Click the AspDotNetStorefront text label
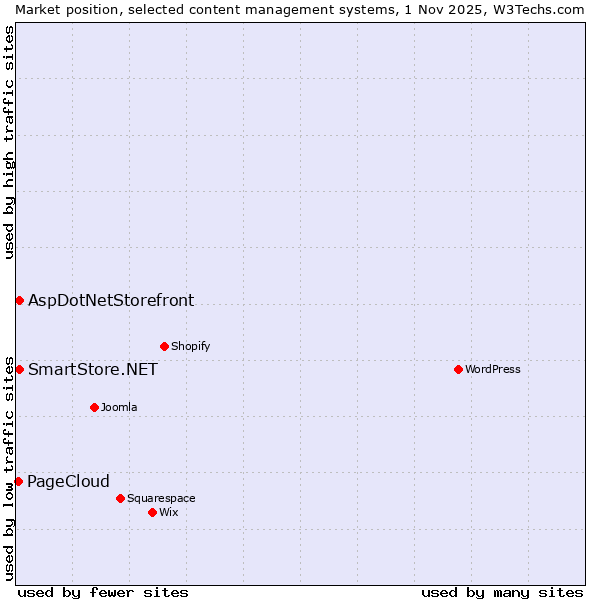 coord(111,300)
